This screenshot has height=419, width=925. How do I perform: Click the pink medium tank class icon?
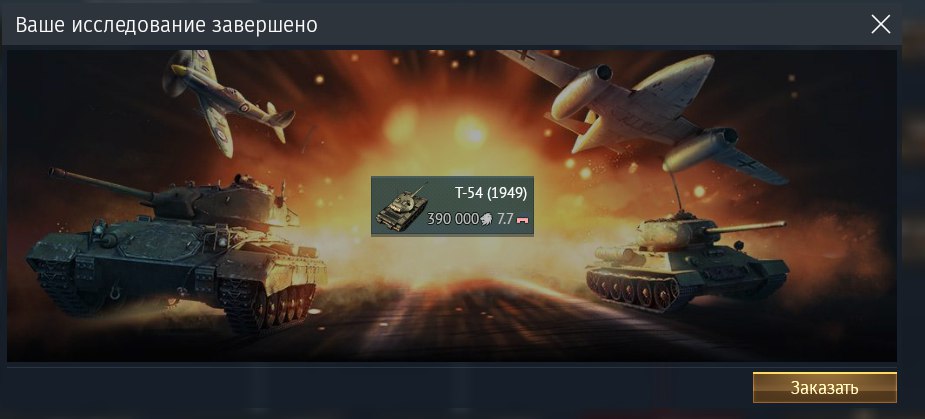[x=522, y=220]
